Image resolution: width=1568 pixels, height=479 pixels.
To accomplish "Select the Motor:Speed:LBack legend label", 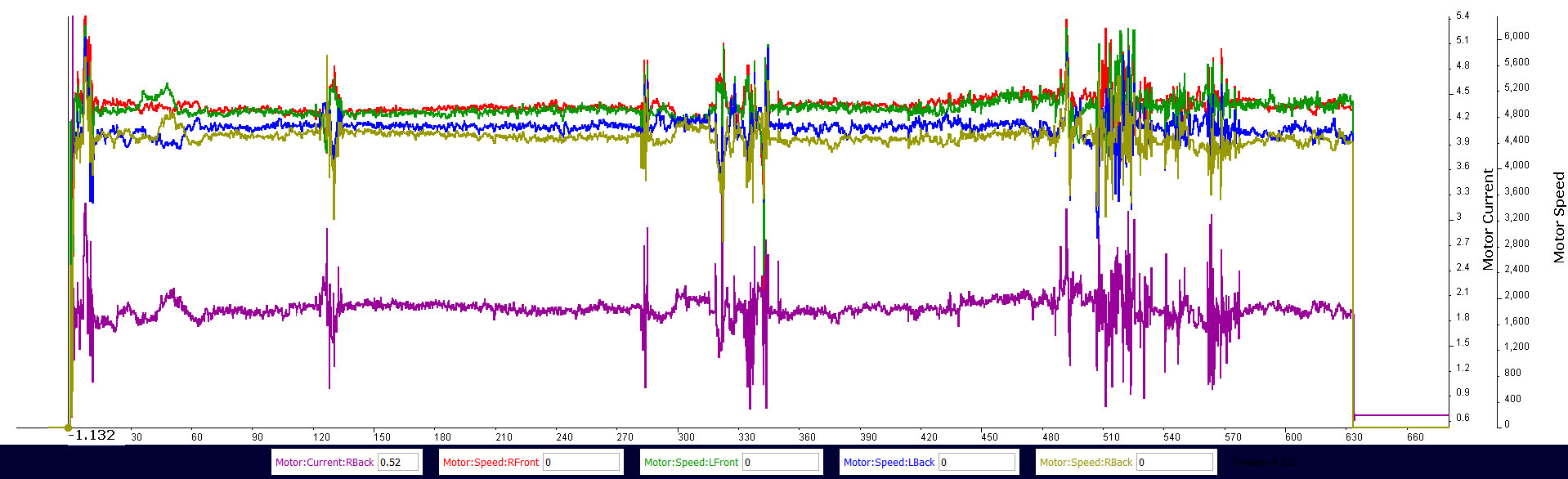I will point(889,463).
